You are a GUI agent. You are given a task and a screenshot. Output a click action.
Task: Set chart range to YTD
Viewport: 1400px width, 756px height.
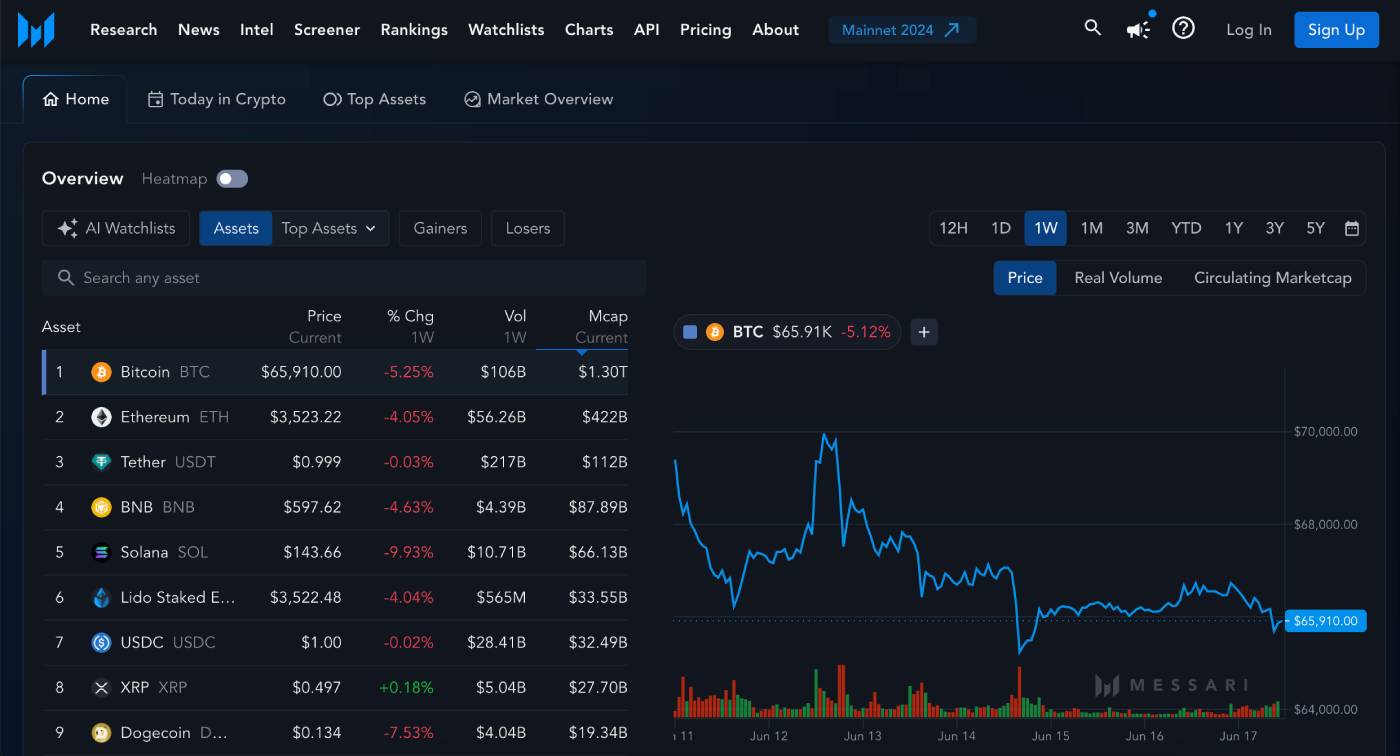[1186, 228]
